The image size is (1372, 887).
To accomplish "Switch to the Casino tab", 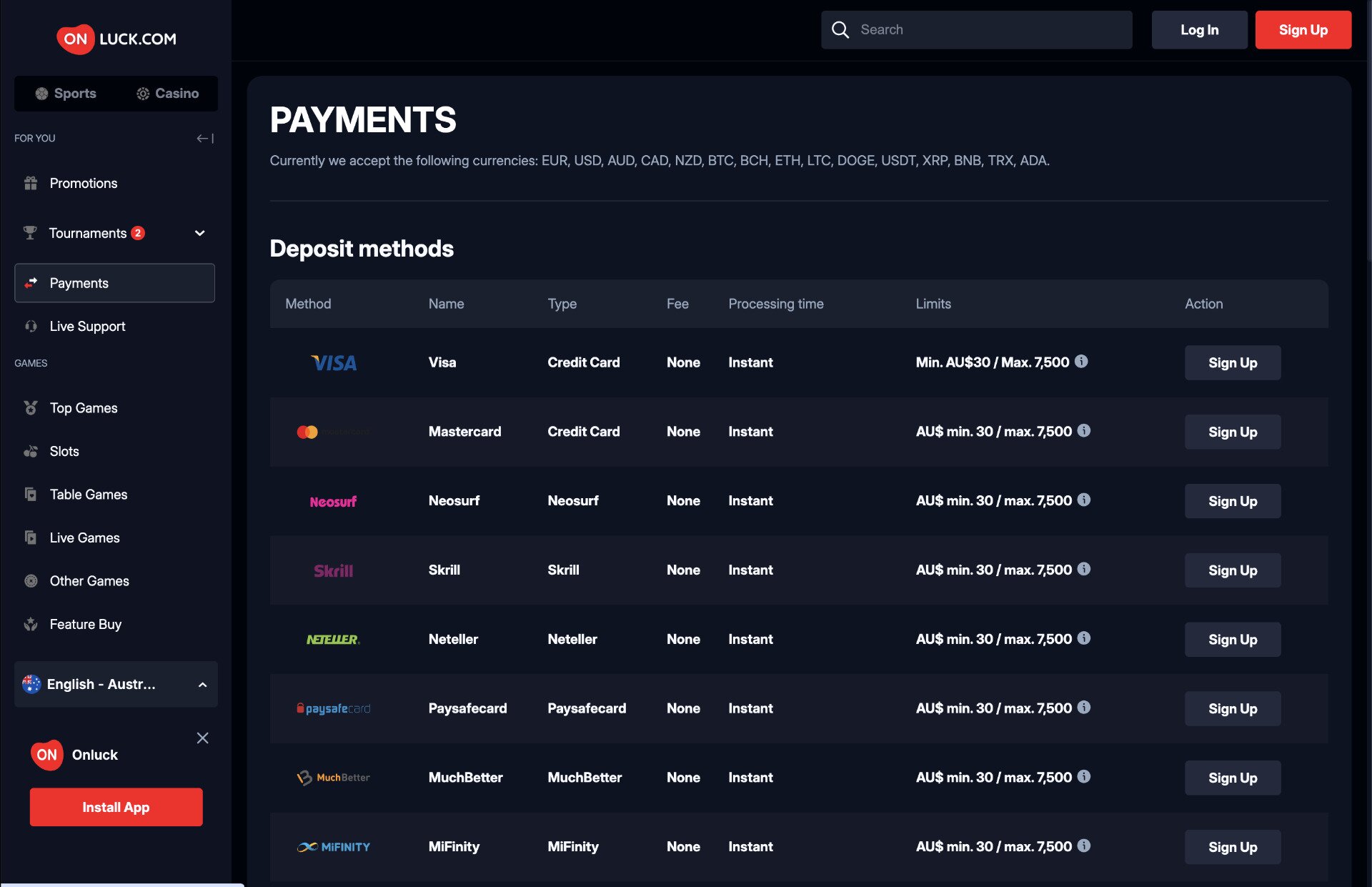I will pos(166,93).
